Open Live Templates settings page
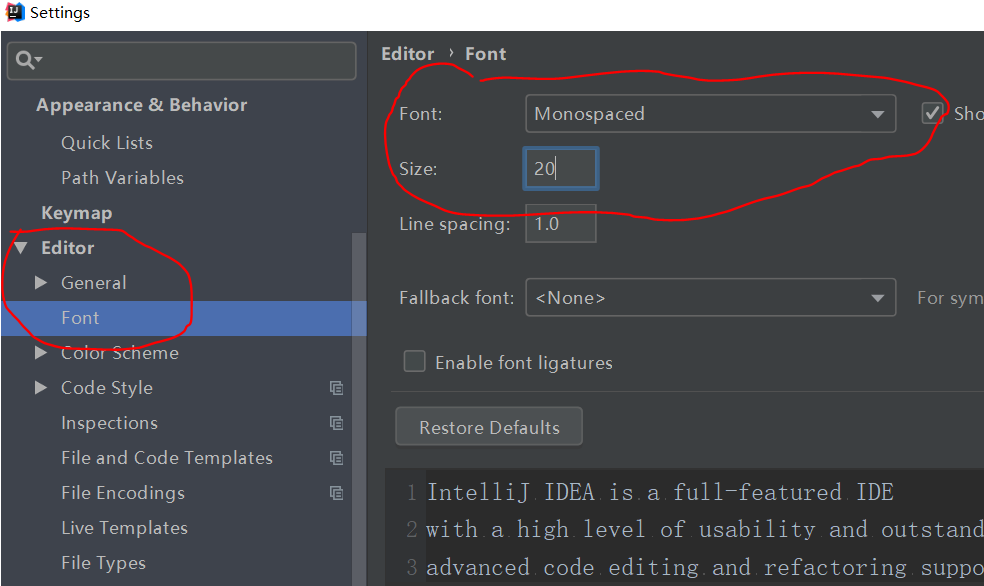 (124, 528)
